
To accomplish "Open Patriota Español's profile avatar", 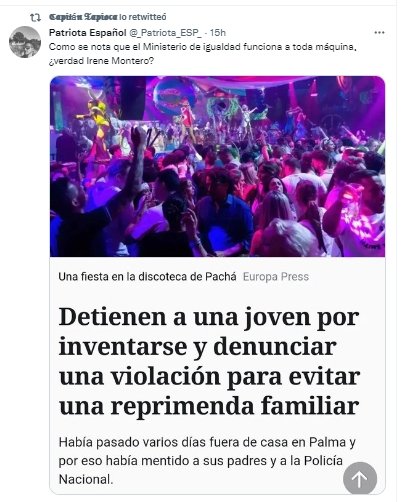I will point(25,42).
